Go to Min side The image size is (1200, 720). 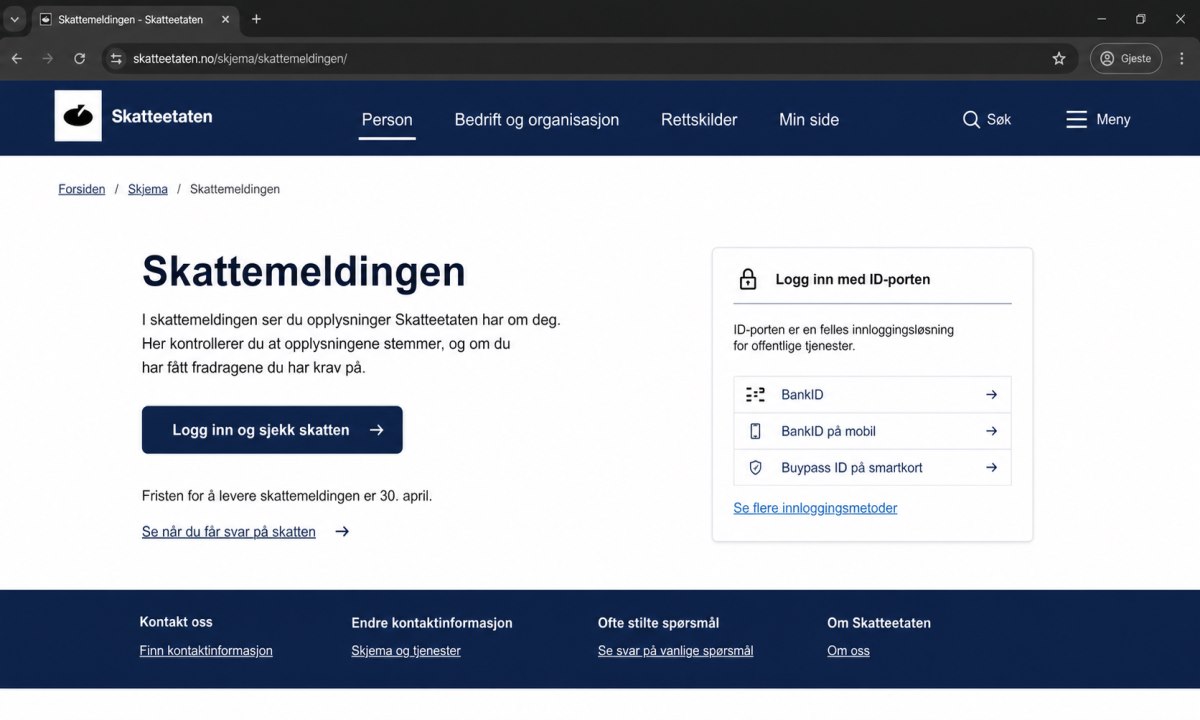[x=809, y=119]
